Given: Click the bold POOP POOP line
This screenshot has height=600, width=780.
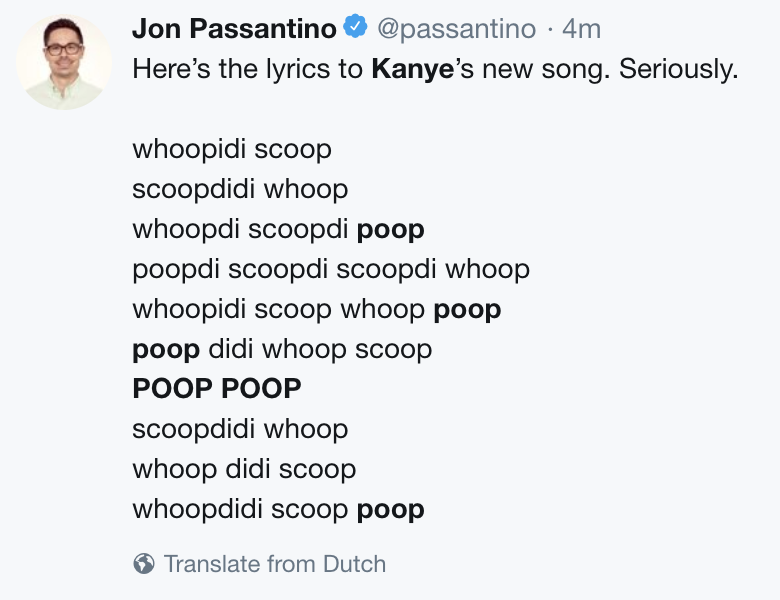Looking at the screenshot, I should pyautogui.click(x=217, y=389).
